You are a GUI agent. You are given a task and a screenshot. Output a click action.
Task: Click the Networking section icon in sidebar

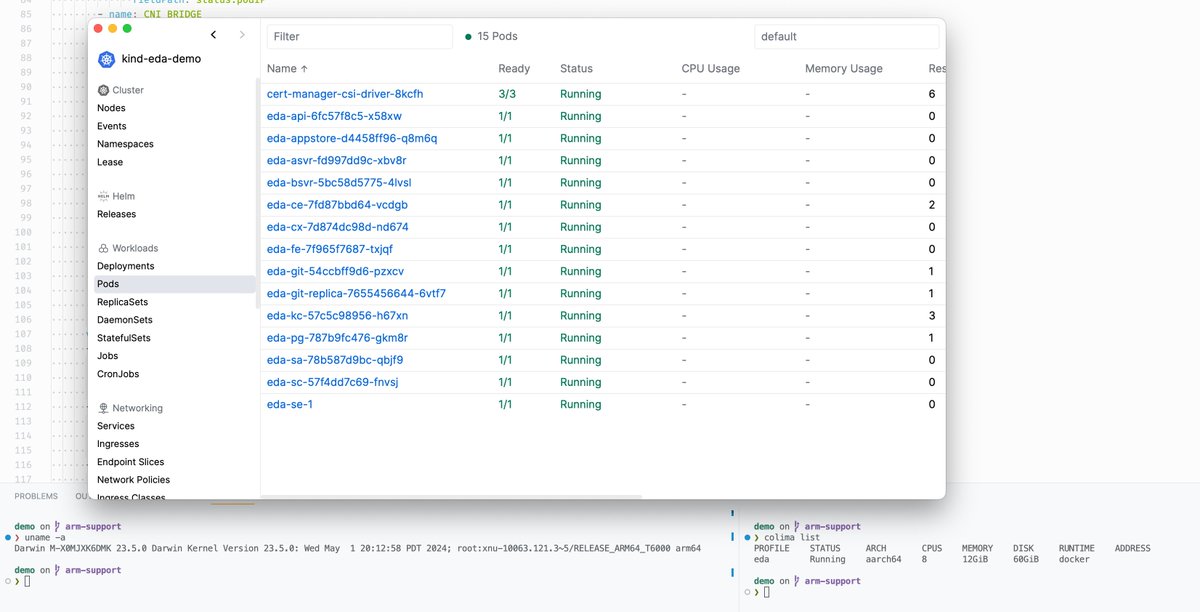[103, 408]
